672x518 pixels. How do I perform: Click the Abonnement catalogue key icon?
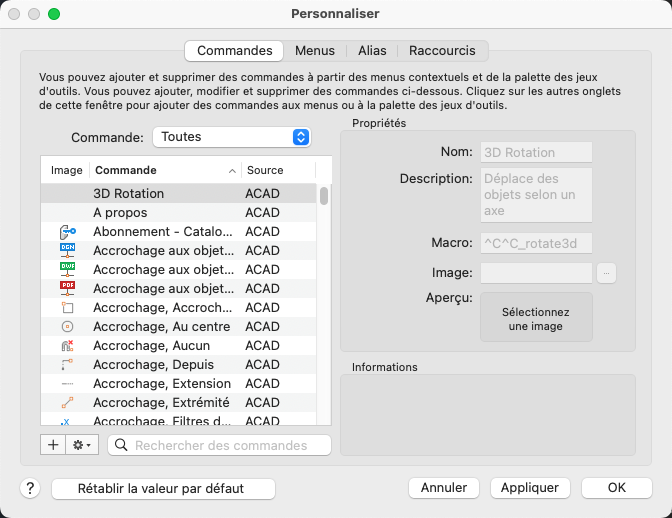coord(68,232)
